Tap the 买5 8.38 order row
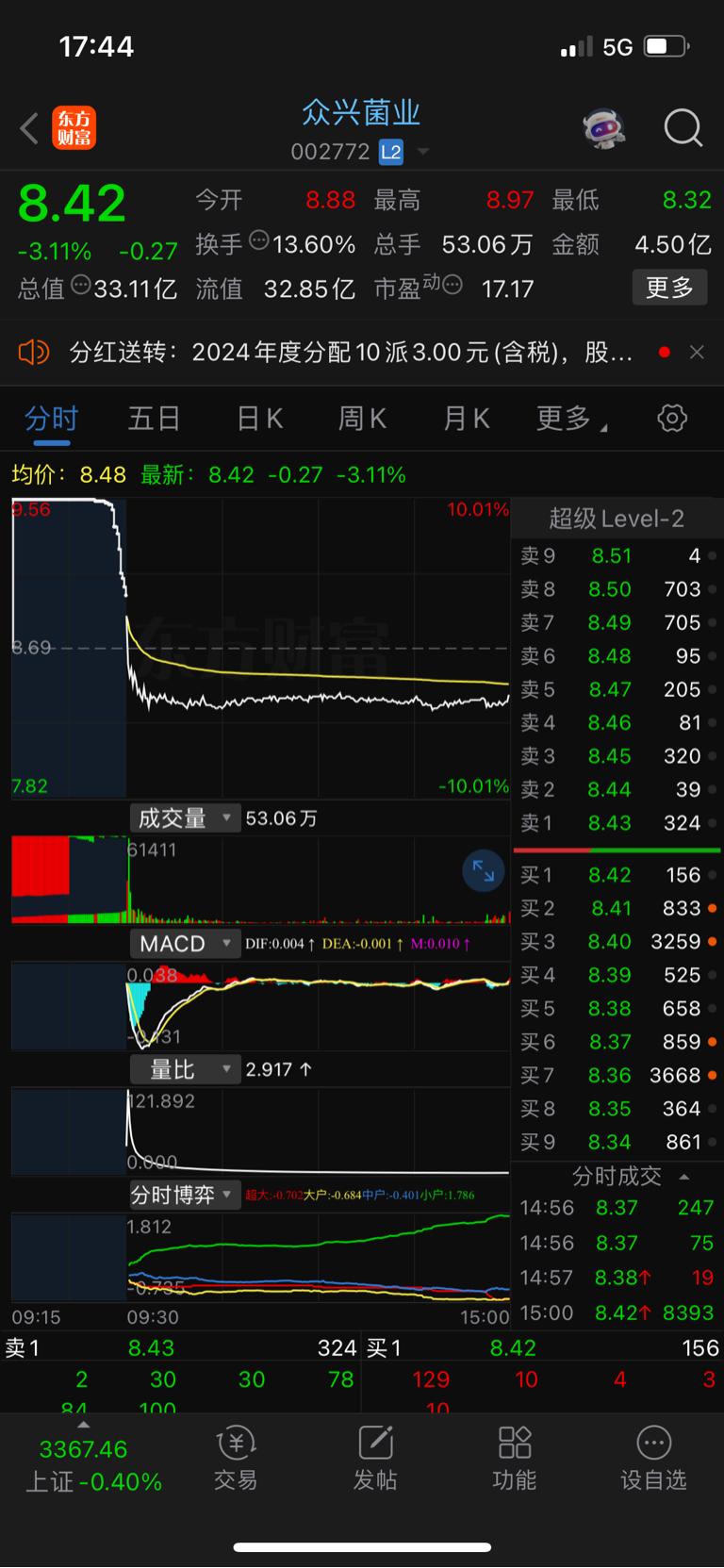Image resolution: width=724 pixels, height=1568 pixels. 617,1009
